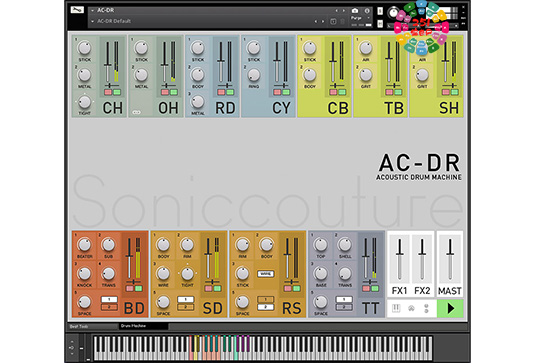This screenshot has width=535, height=363.
Task: Solo the CH channel with green button
Action: click(117, 92)
